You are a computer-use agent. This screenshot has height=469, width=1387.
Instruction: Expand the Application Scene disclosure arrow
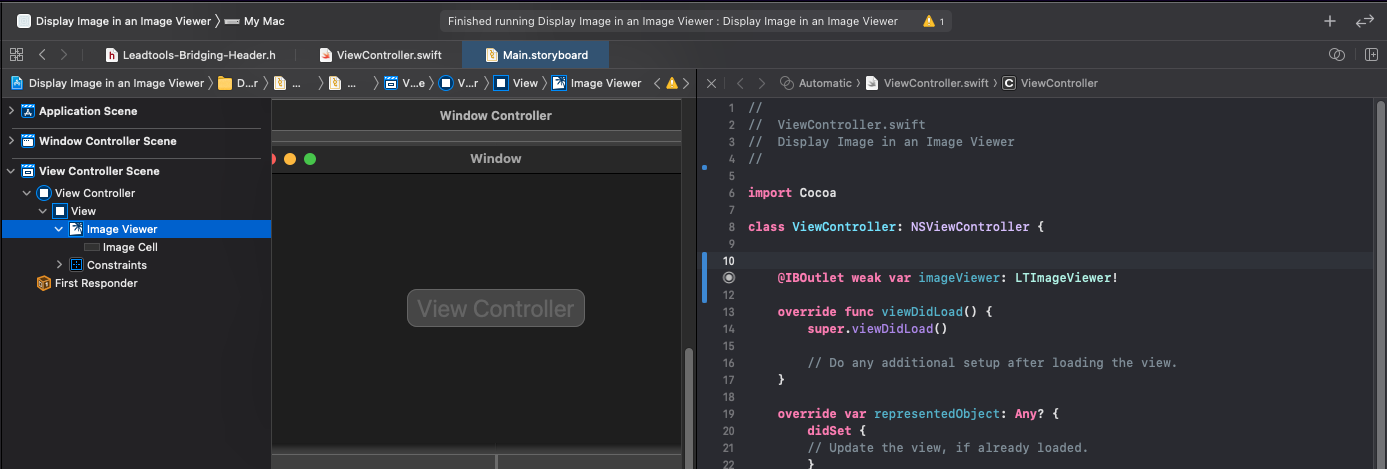(x=12, y=111)
